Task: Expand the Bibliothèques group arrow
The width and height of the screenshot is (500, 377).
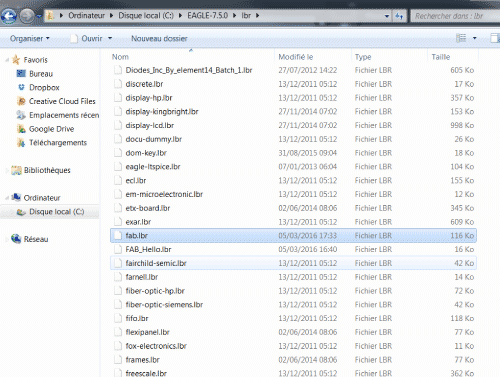Action: tap(7, 170)
